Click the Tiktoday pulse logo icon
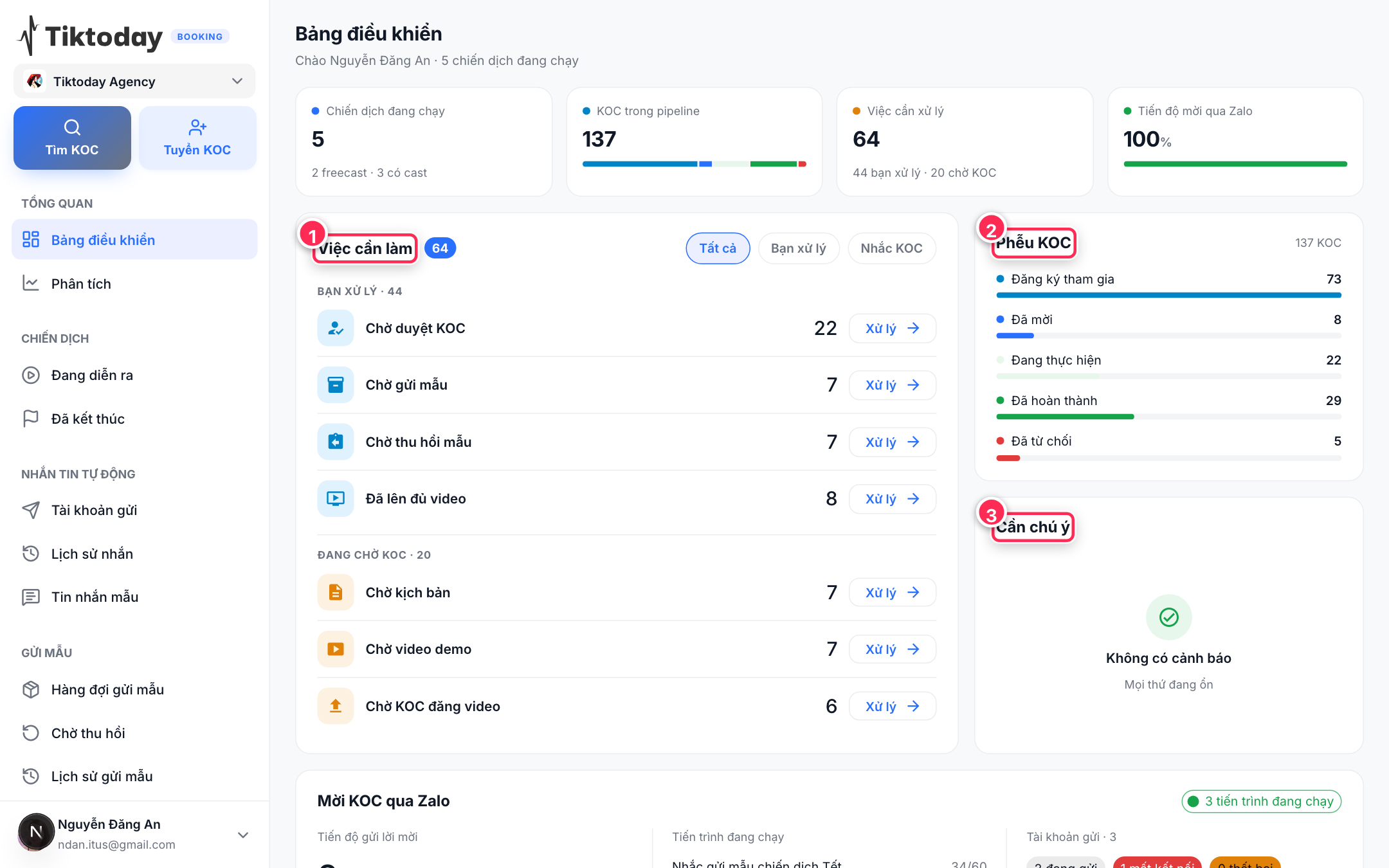This screenshot has width=1389, height=868. [28, 35]
